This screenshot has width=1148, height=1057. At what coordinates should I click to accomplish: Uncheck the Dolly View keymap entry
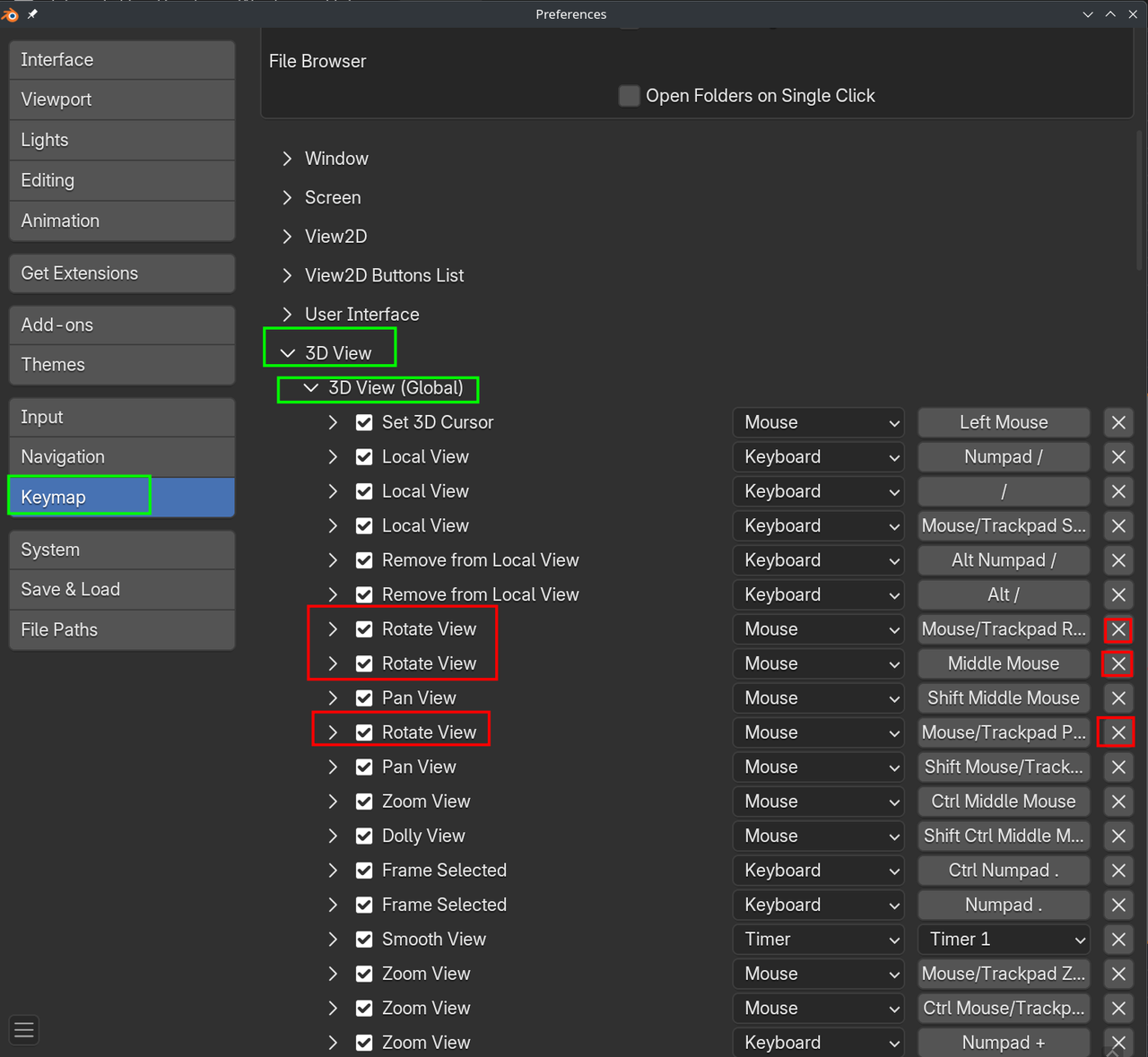364,836
